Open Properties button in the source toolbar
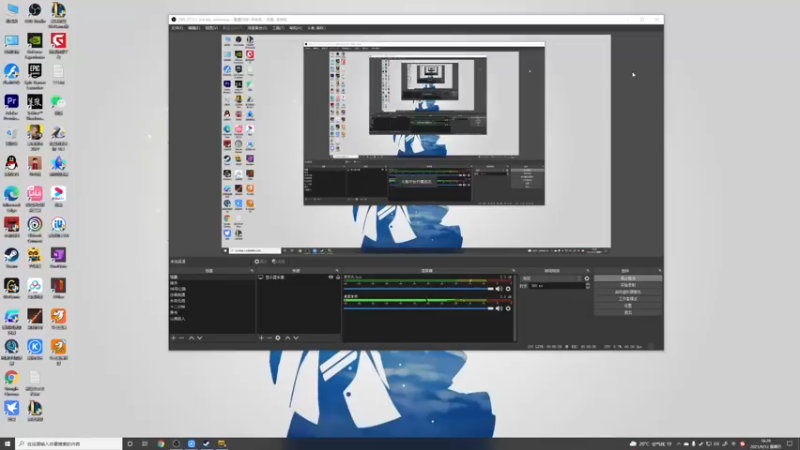The height and width of the screenshot is (450, 800). click(x=261, y=261)
